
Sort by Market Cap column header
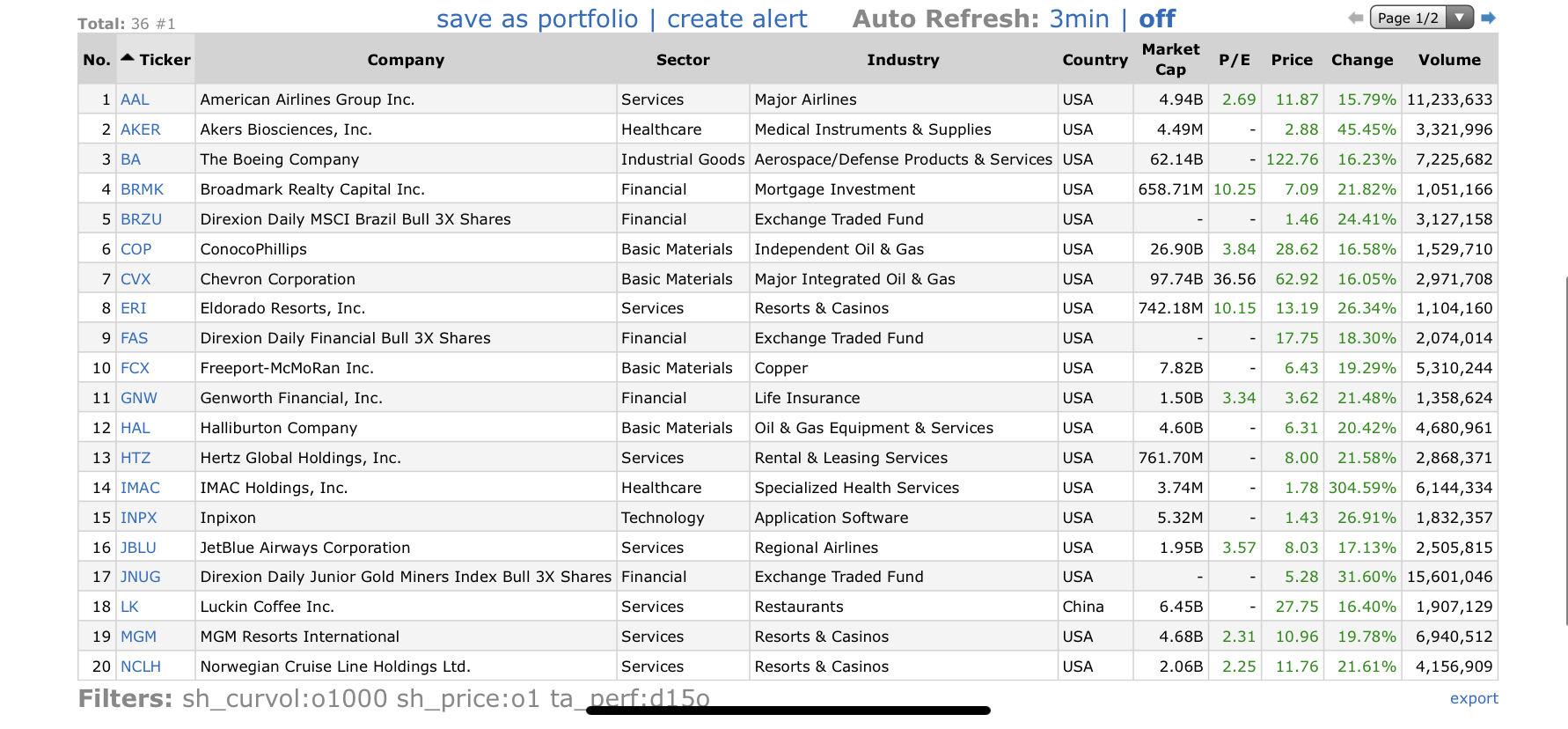pyautogui.click(x=1170, y=60)
